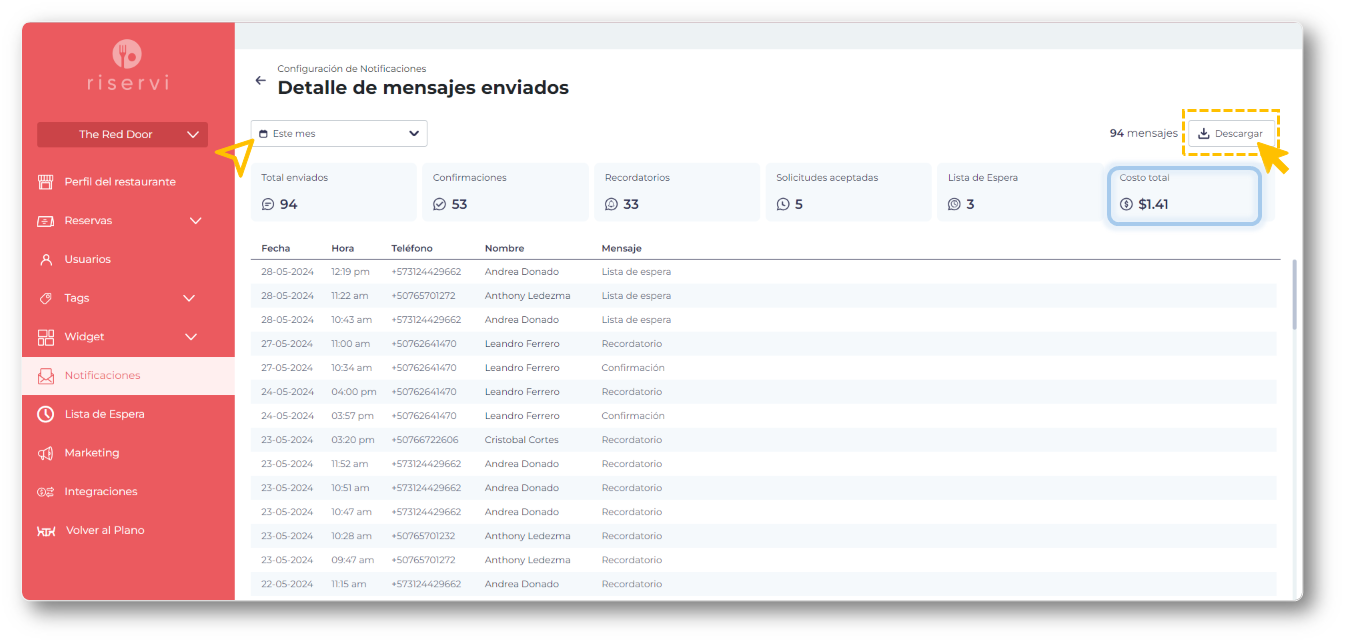This screenshot has width=1345, height=643.
Task: Click the 09:47 am time cell
Action: [352, 560]
